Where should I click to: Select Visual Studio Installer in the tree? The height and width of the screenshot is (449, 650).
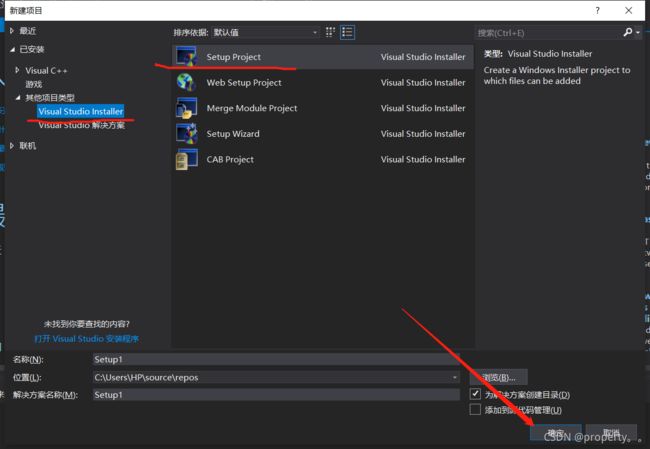(x=80, y=112)
